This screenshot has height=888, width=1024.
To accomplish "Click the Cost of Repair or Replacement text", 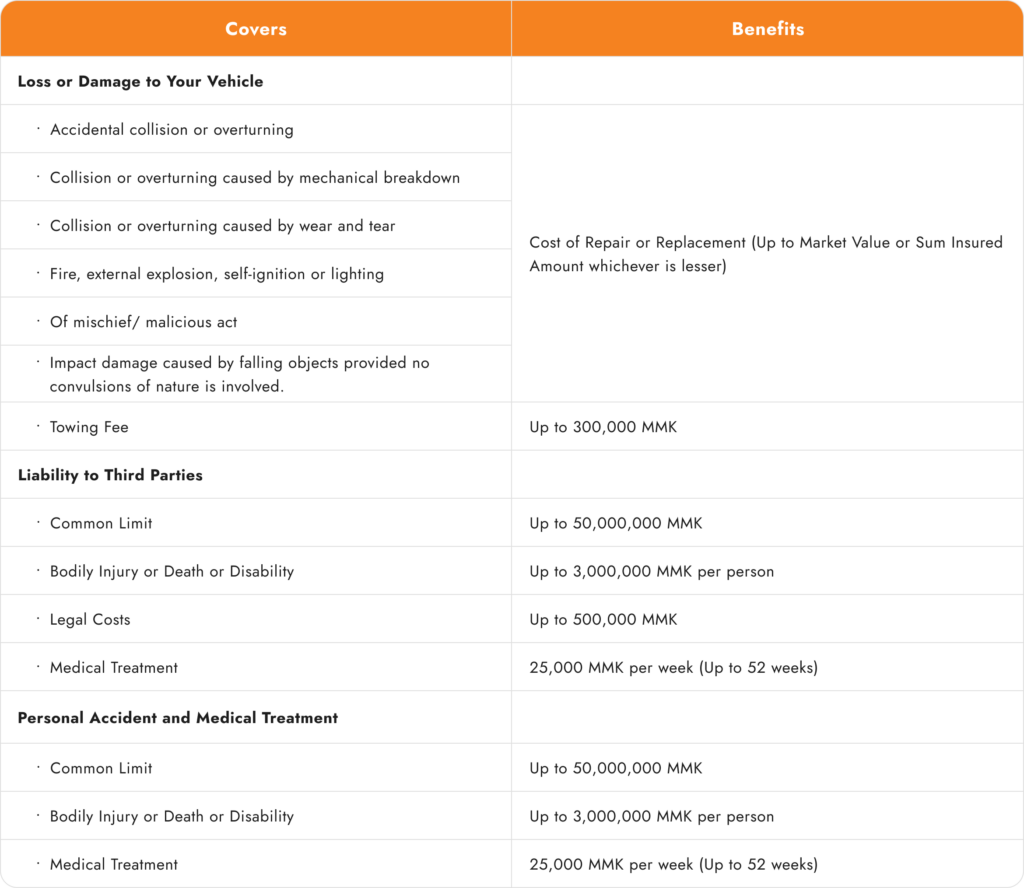I will click(x=766, y=254).
